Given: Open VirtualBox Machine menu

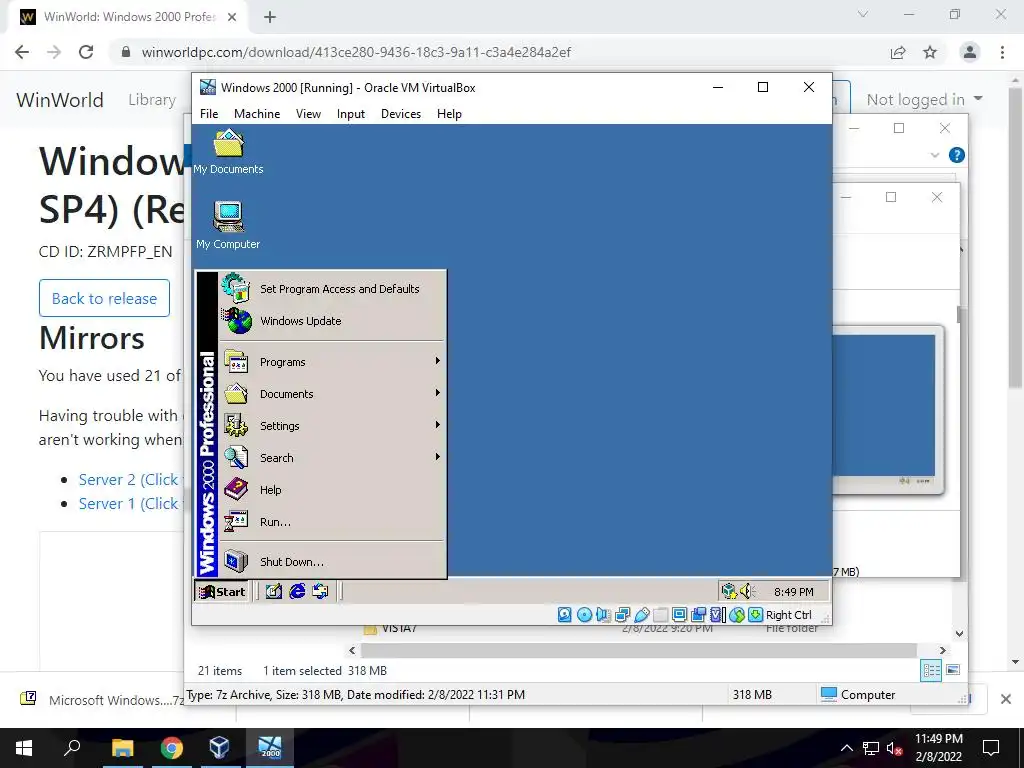Looking at the screenshot, I should pyautogui.click(x=257, y=114).
